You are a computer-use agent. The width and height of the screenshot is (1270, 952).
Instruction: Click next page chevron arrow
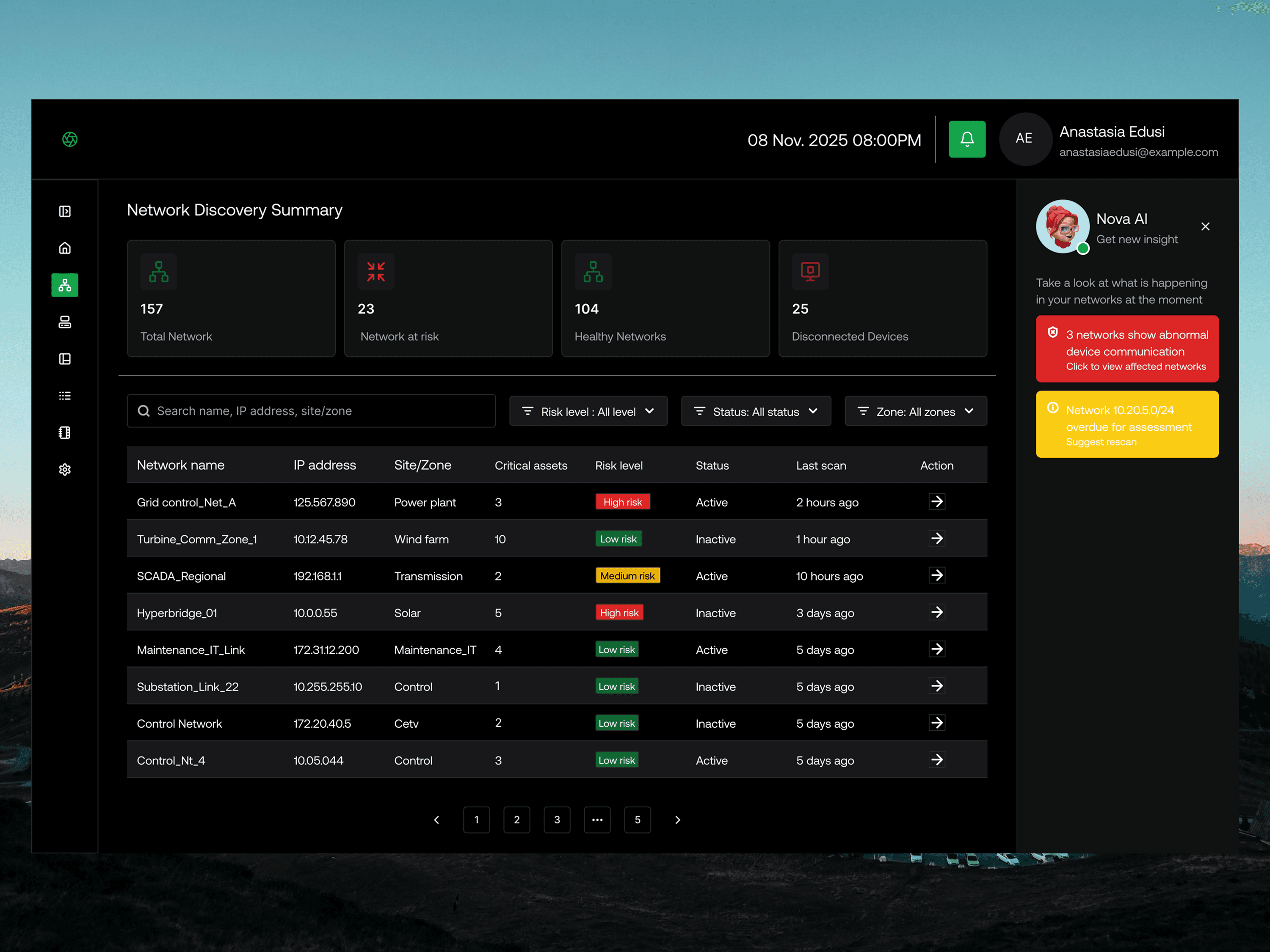[x=677, y=820]
